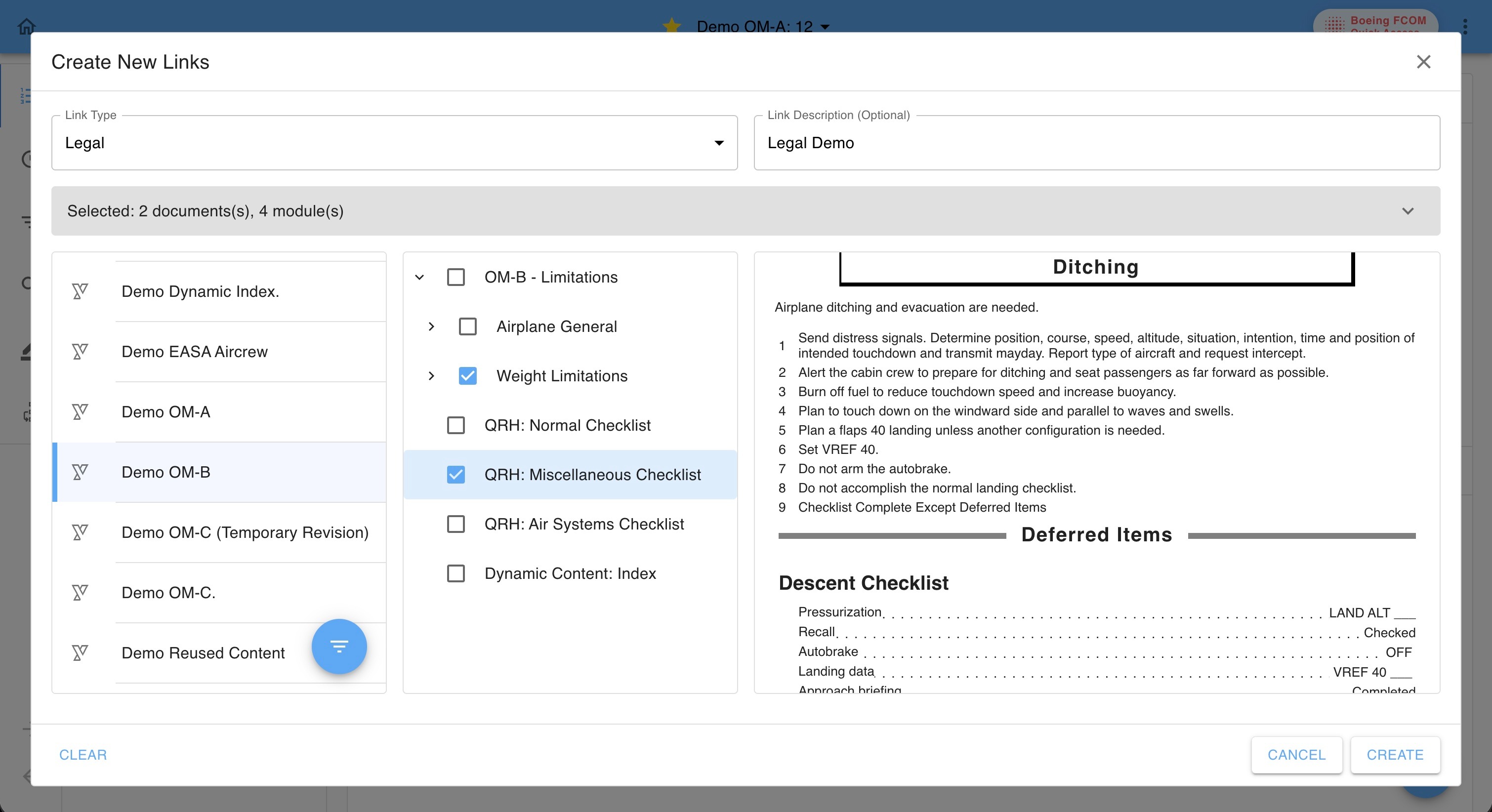1492x812 pixels.
Task: Click the document icon beside Demo EASA Aircrew
Action: click(80, 352)
